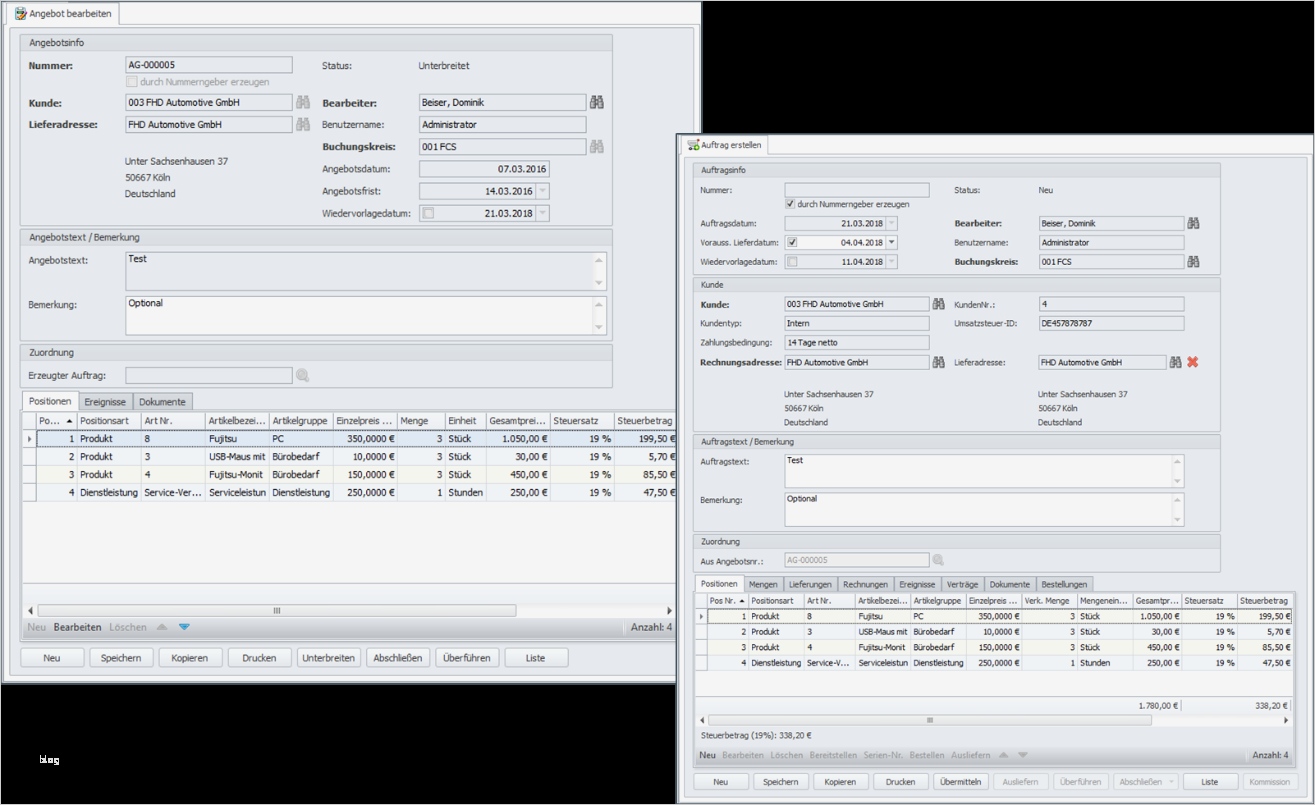
Task: Click blue move-down arrow in Angebot positions toolbar
Action: [184, 627]
